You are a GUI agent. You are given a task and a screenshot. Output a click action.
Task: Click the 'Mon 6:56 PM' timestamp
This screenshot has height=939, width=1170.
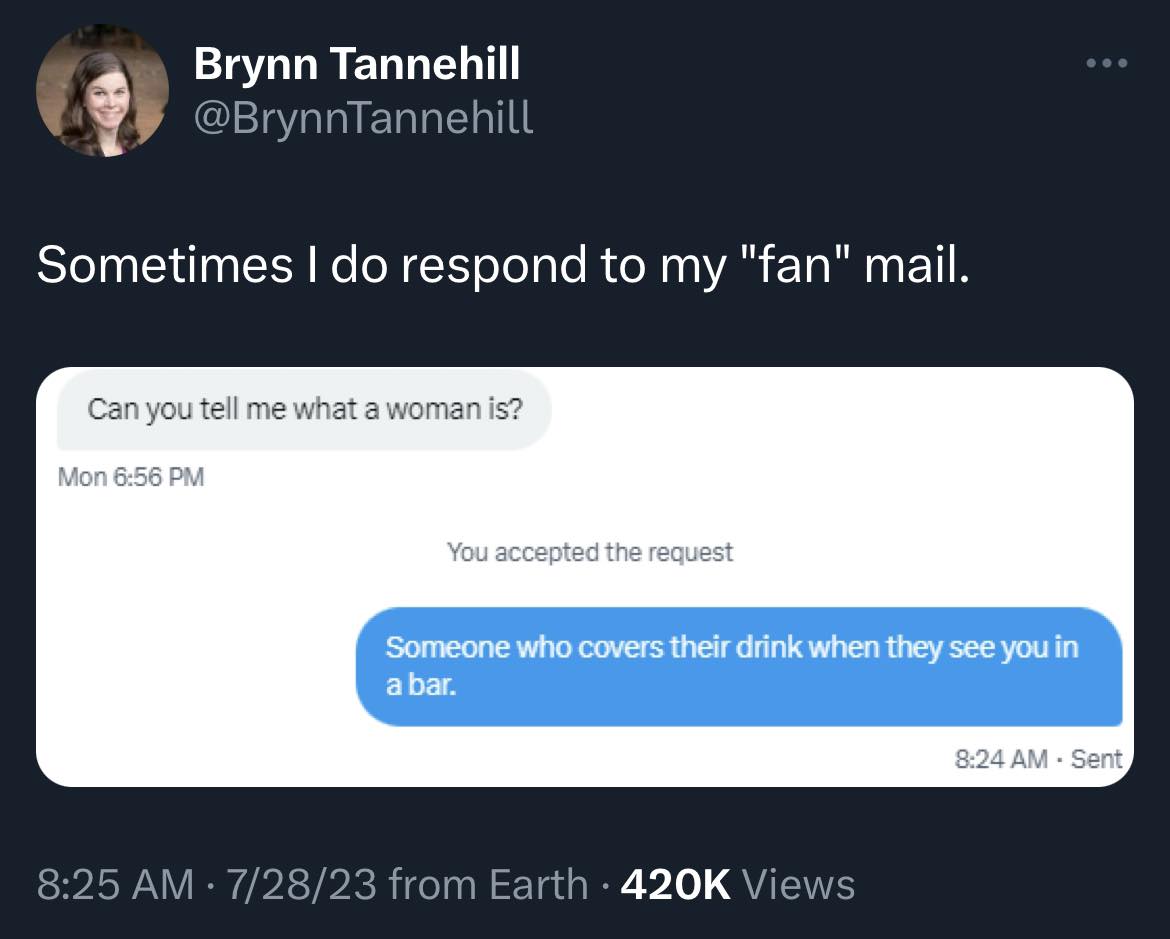[x=131, y=478]
